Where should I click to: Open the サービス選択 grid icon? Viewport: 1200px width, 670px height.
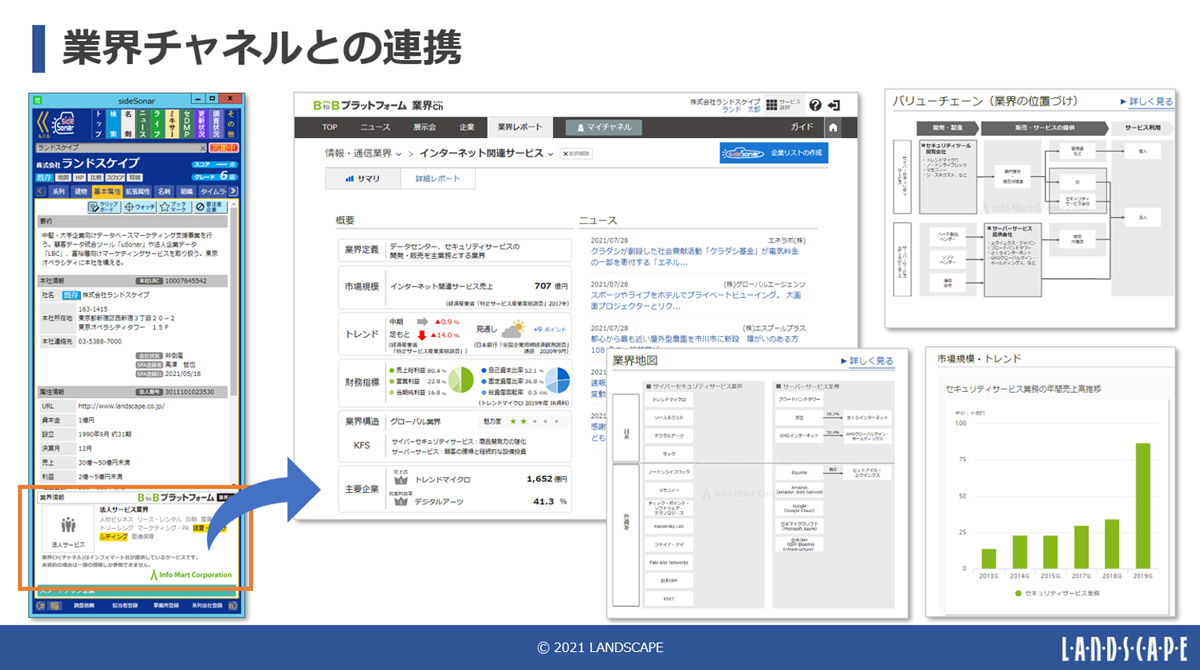click(783, 104)
